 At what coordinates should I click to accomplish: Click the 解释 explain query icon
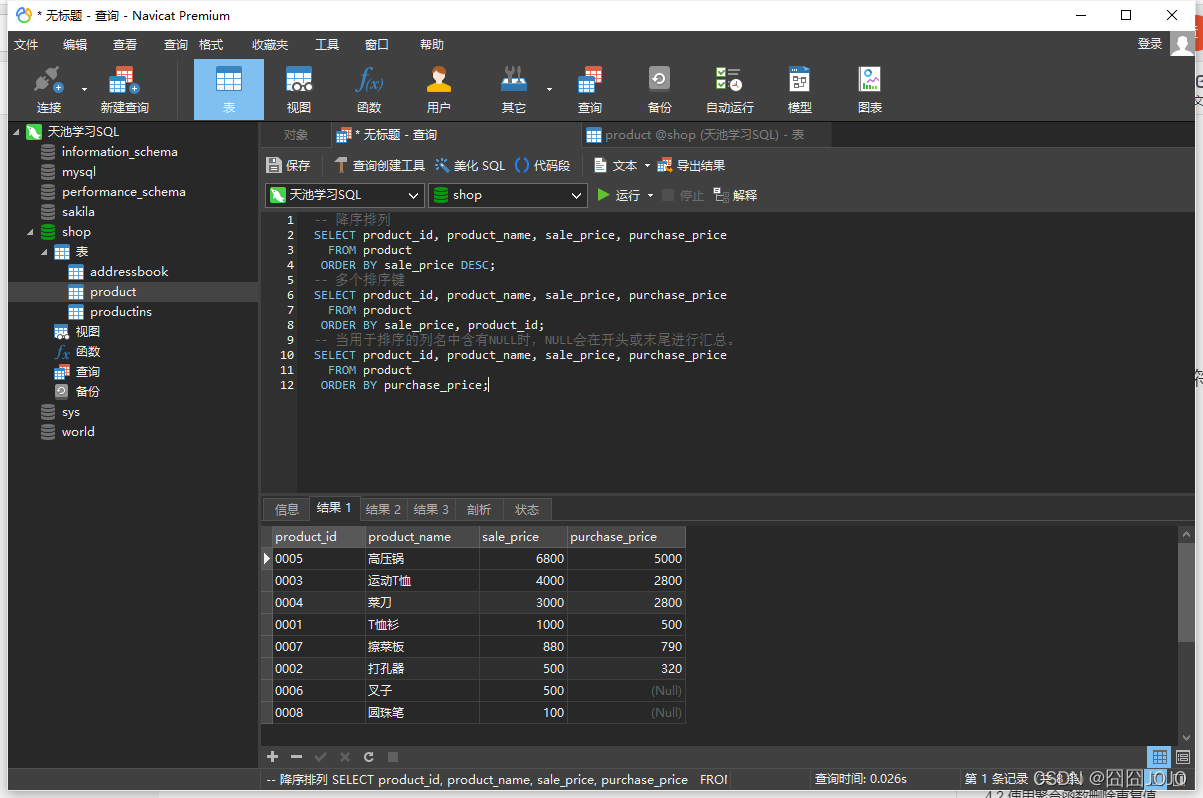736,195
